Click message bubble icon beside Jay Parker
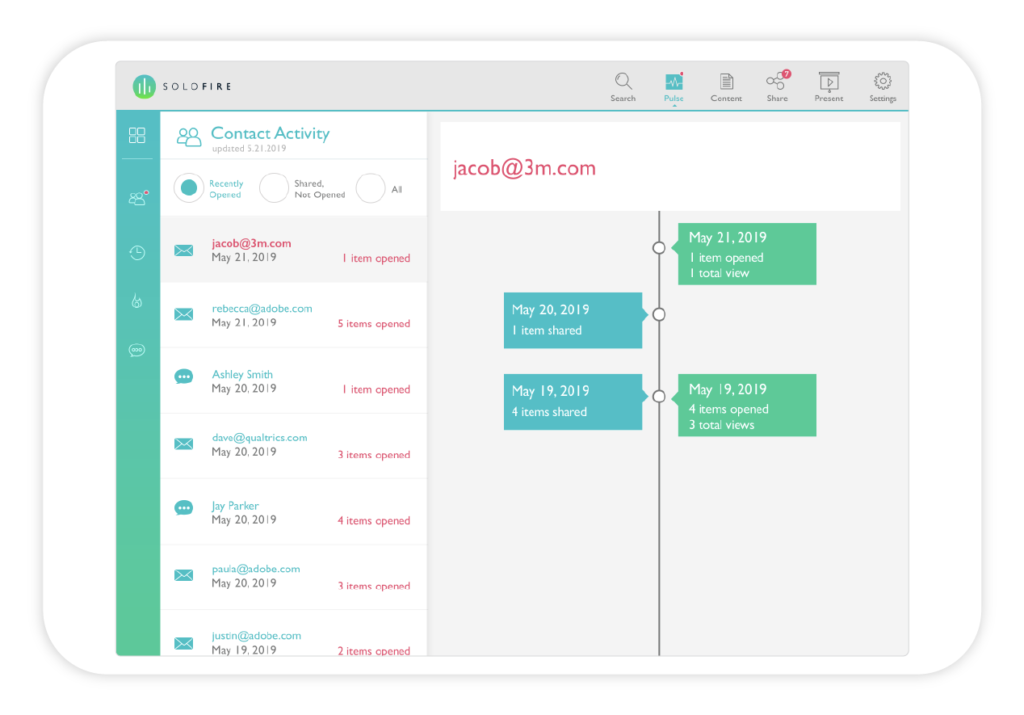 coord(184,508)
